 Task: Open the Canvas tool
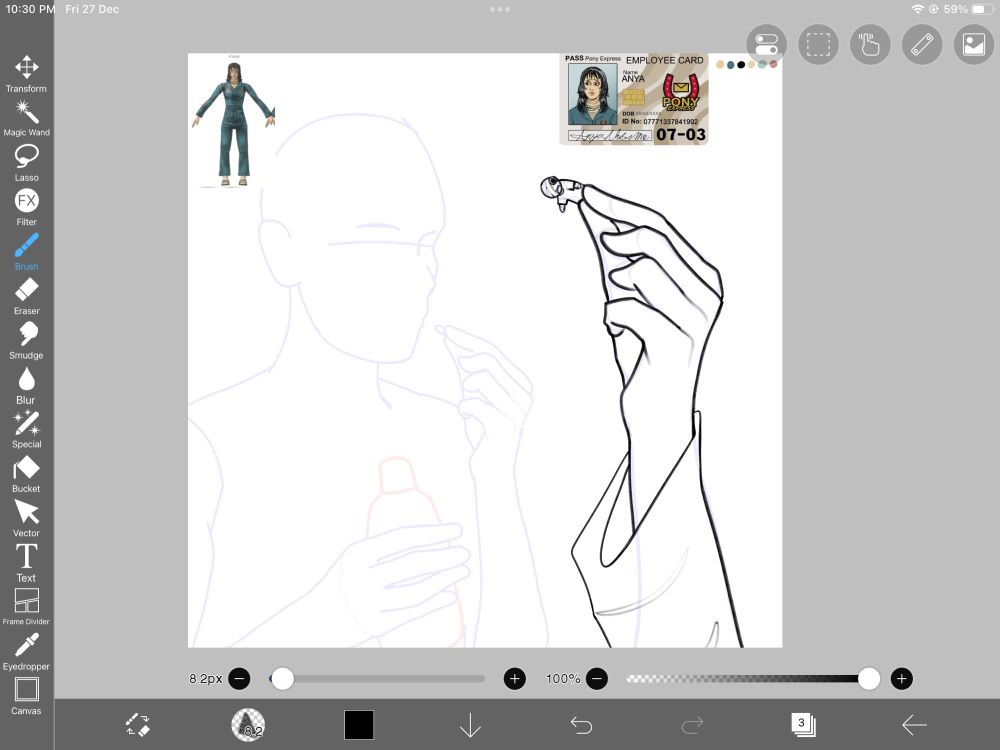[x=26, y=696]
